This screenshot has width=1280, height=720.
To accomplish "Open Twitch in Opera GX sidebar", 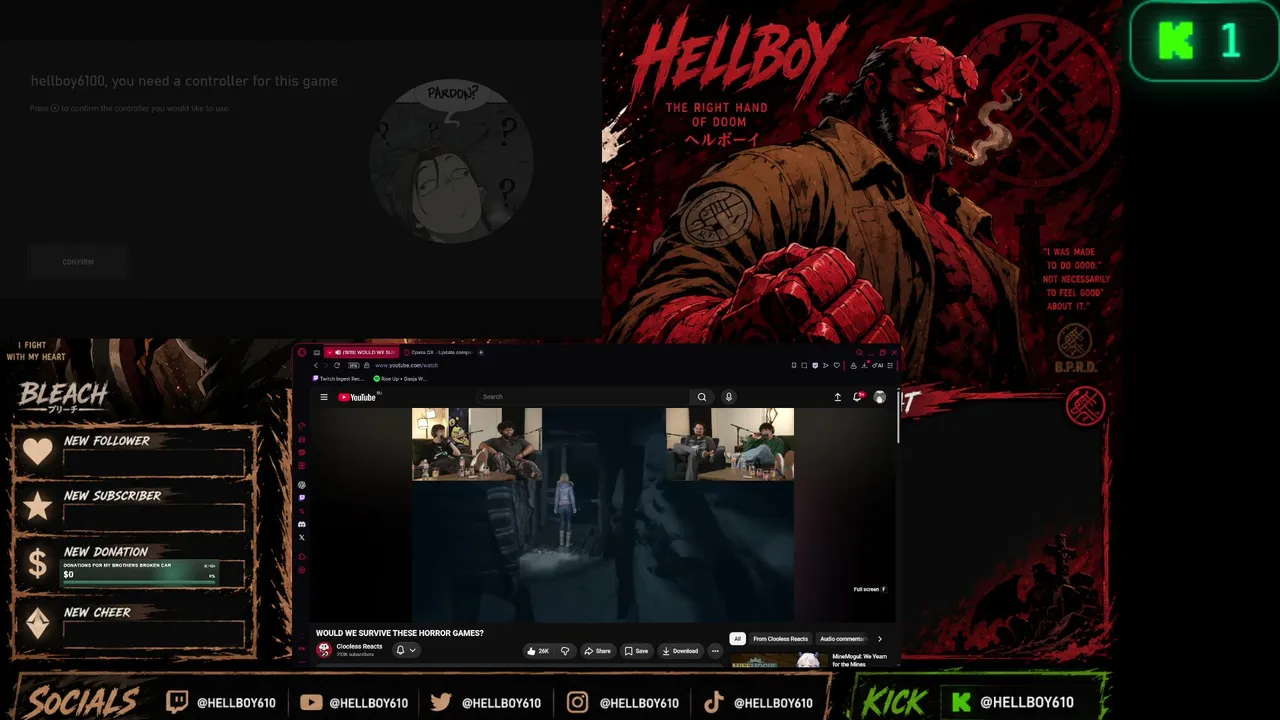I will click(x=302, y=498).
